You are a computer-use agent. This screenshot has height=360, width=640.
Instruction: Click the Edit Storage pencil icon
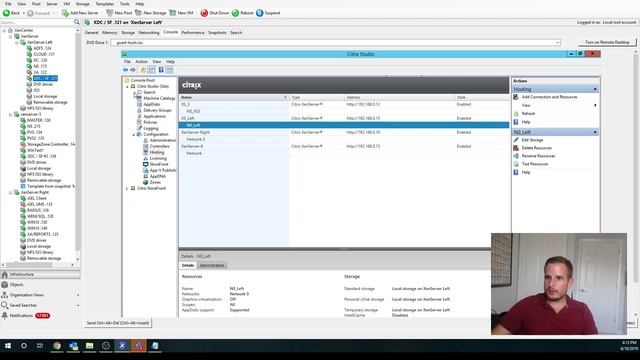pos(516,140)
